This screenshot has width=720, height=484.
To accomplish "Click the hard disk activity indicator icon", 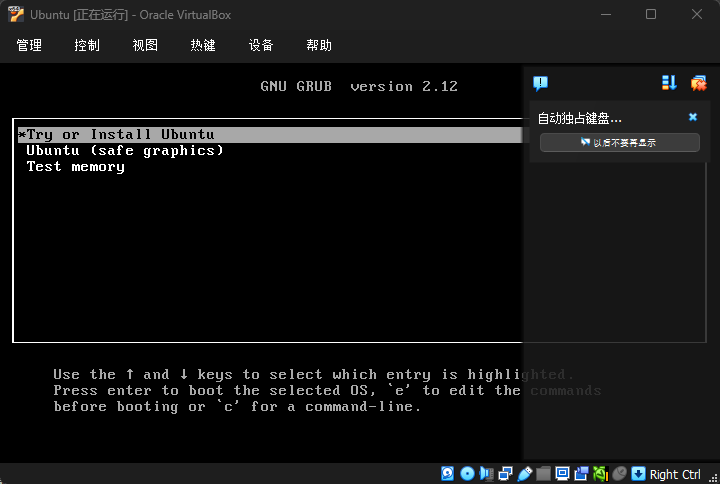I will 448,474.
